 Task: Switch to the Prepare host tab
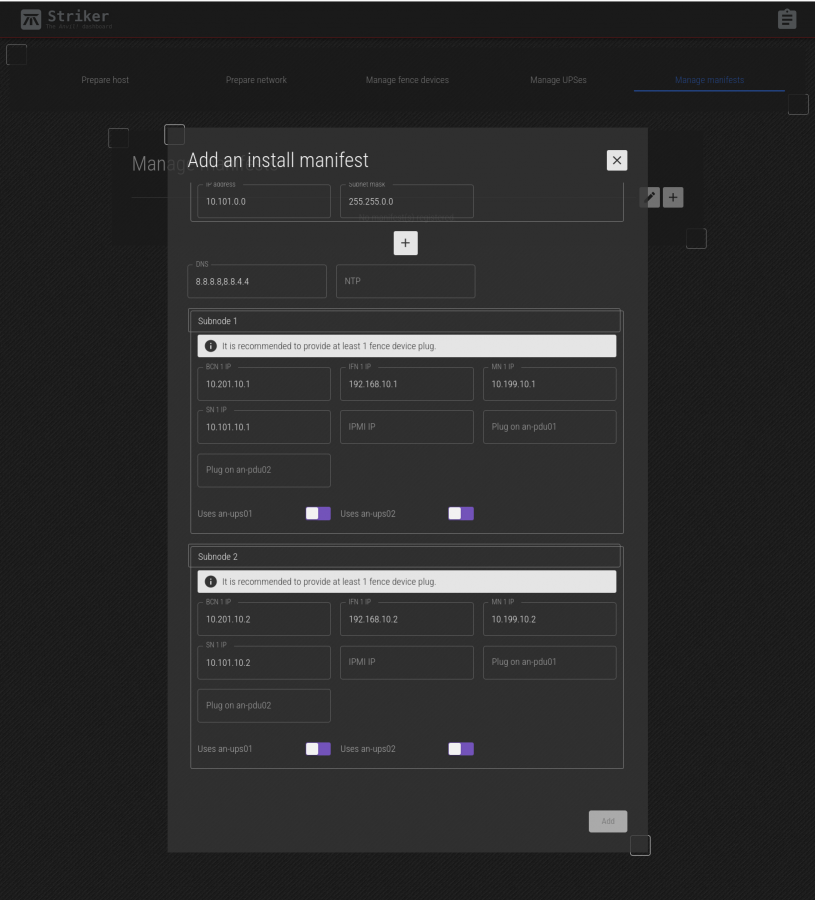coord(105,80)
